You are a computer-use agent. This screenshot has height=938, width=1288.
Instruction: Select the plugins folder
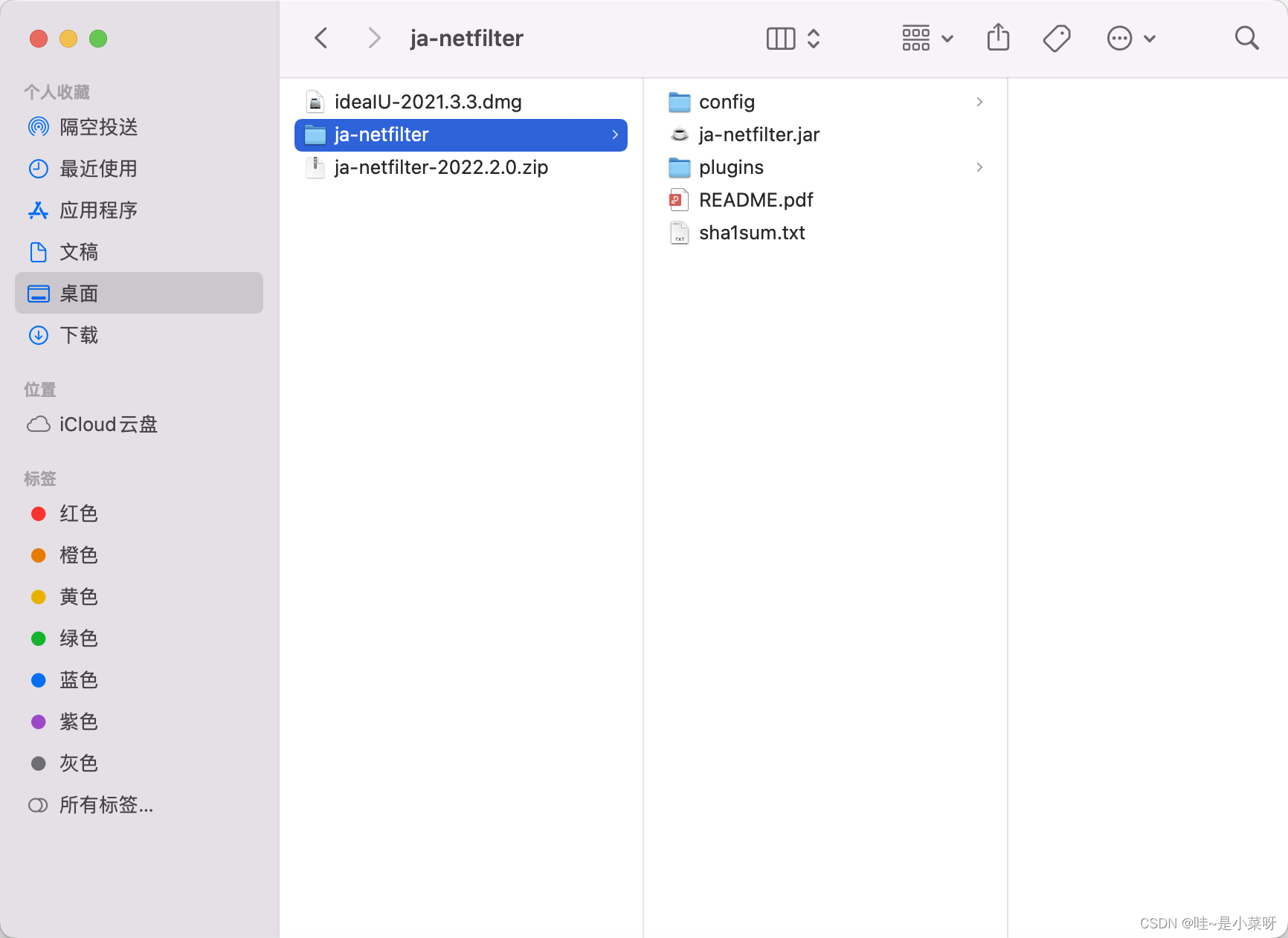[825, 167]
